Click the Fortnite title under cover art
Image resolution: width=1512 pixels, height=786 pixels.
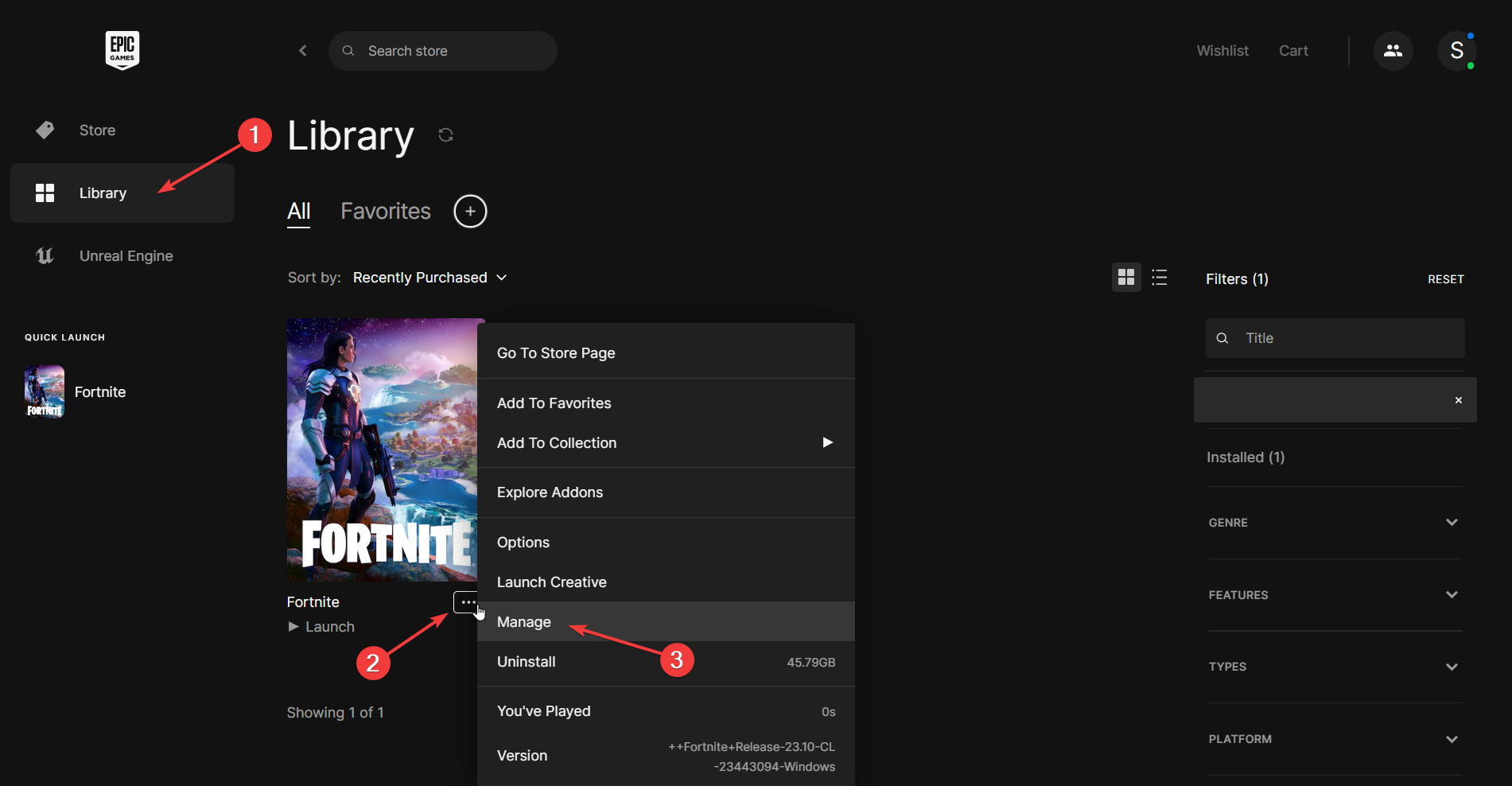point(313,602)
